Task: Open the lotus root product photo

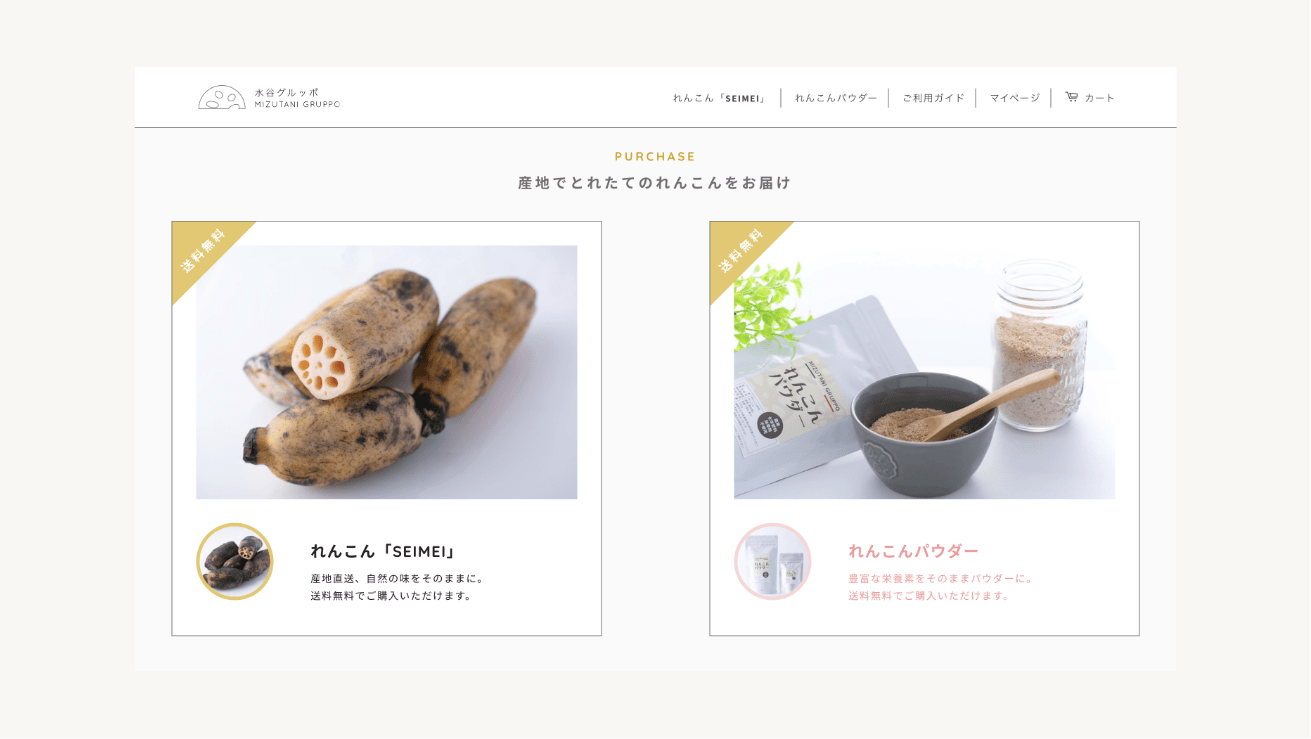Action: point(387,372)
